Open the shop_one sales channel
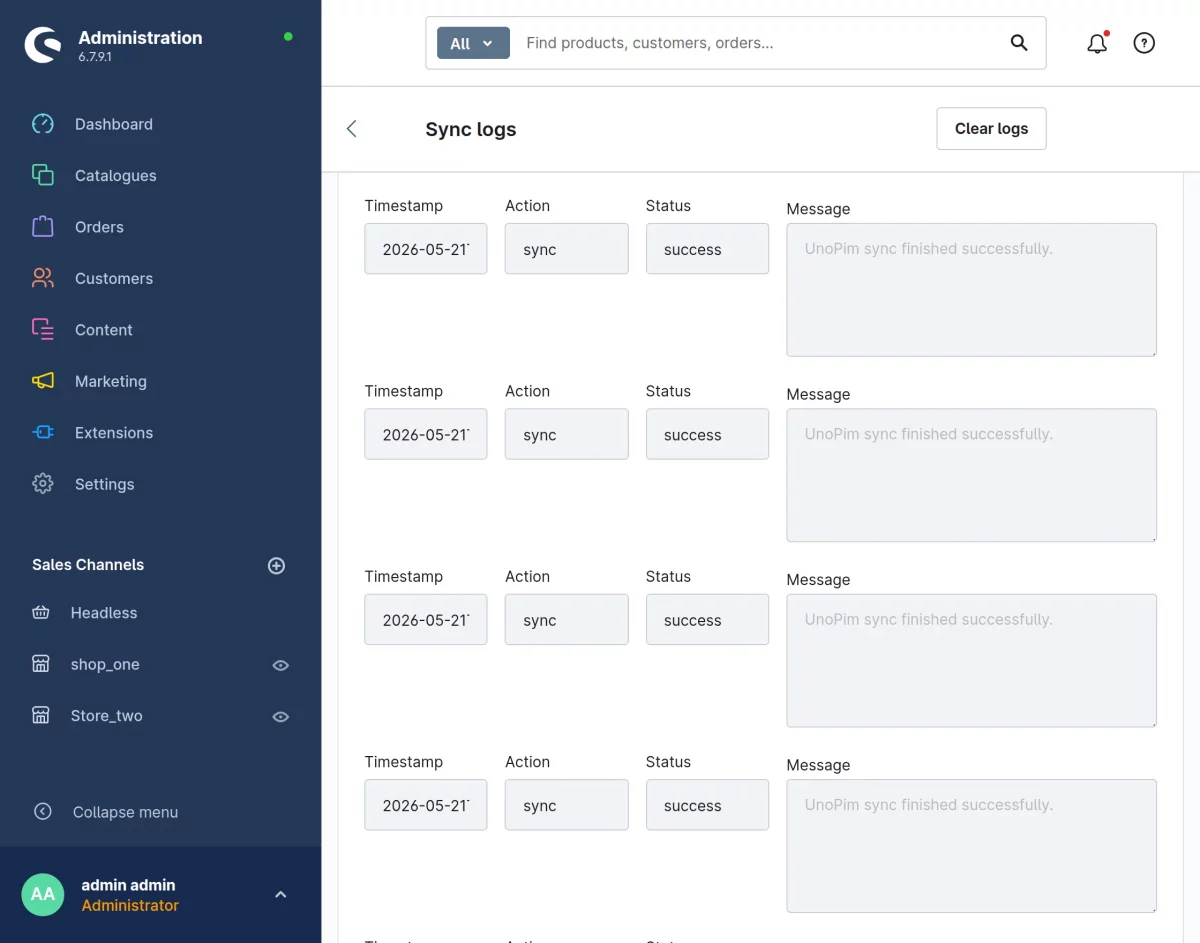 point(105,664)
